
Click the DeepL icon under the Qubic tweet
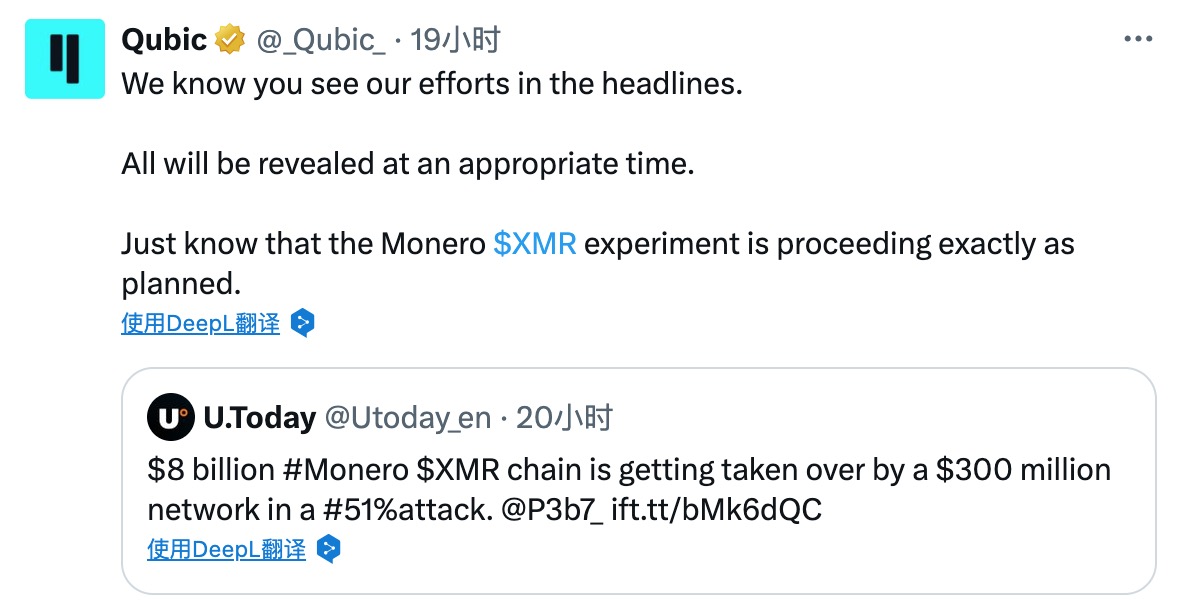[302, 323]
